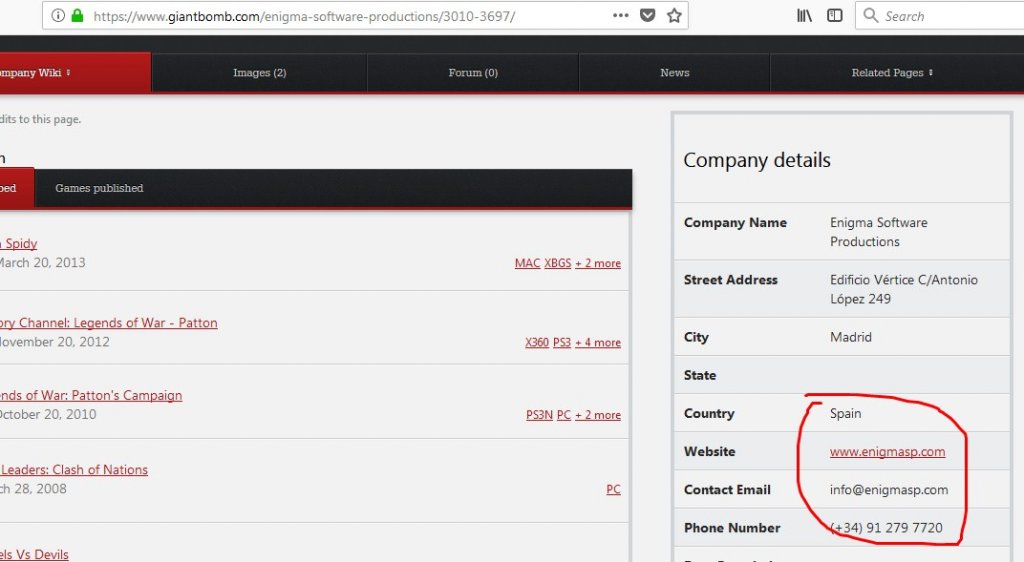Click the 'March 20, 2013' release date
This screenshot has width=1024, height=562.
click(42, 262)
